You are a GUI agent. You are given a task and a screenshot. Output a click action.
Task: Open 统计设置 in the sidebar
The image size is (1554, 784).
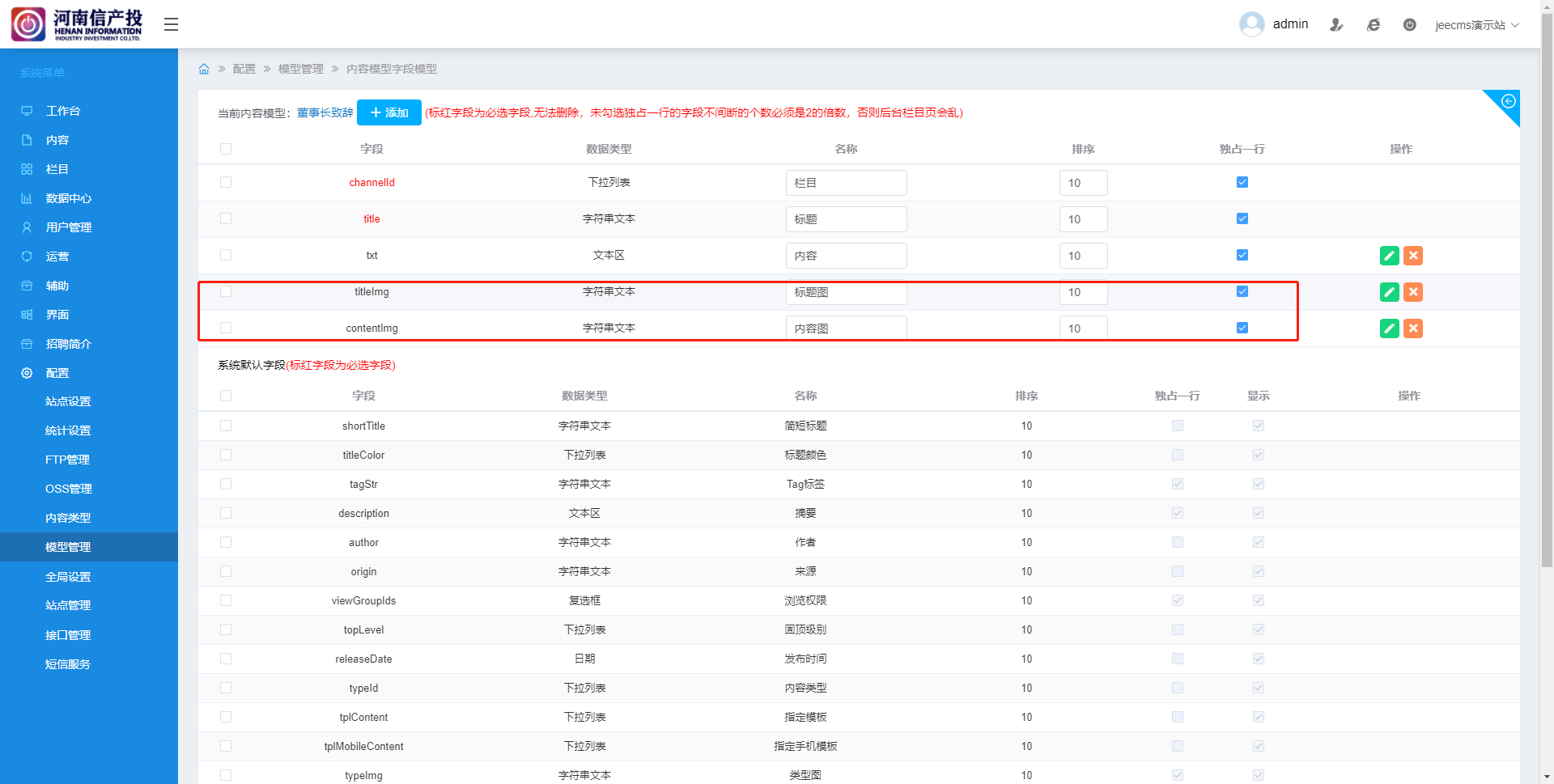(68, 430)
